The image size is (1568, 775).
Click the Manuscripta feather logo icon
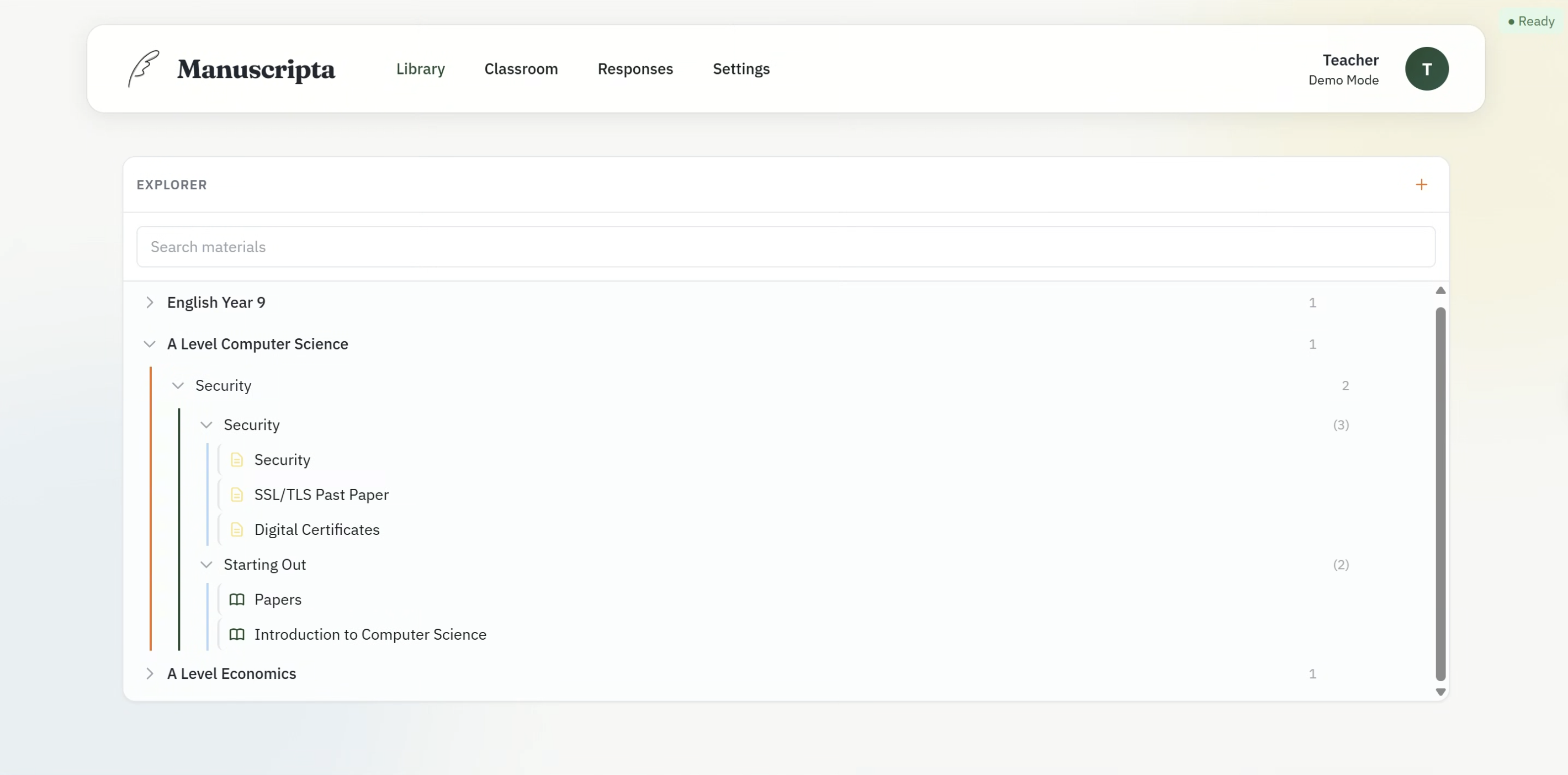[x=142, y=68]
